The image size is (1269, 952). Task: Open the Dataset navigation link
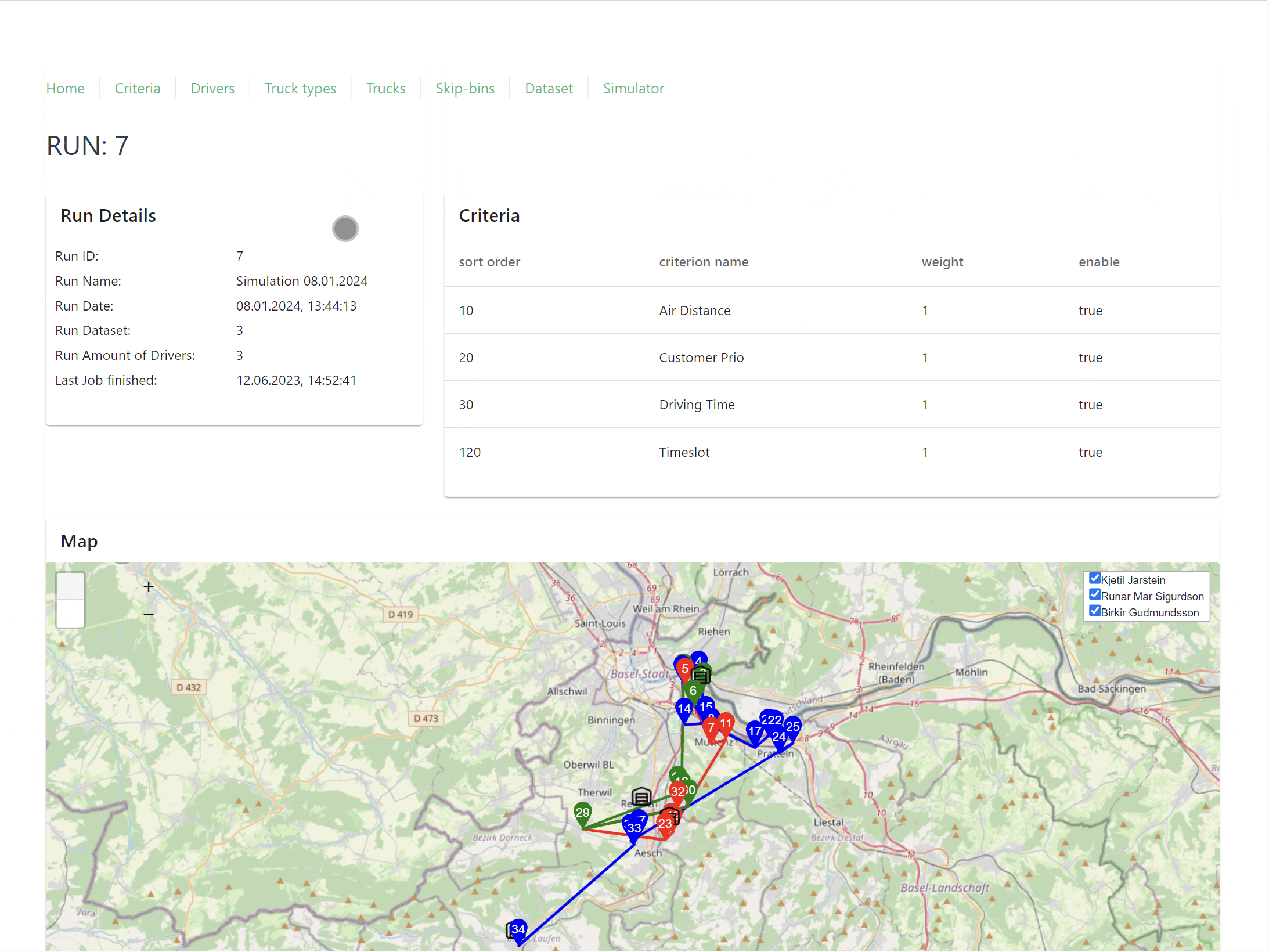click(x=549, y=88)
